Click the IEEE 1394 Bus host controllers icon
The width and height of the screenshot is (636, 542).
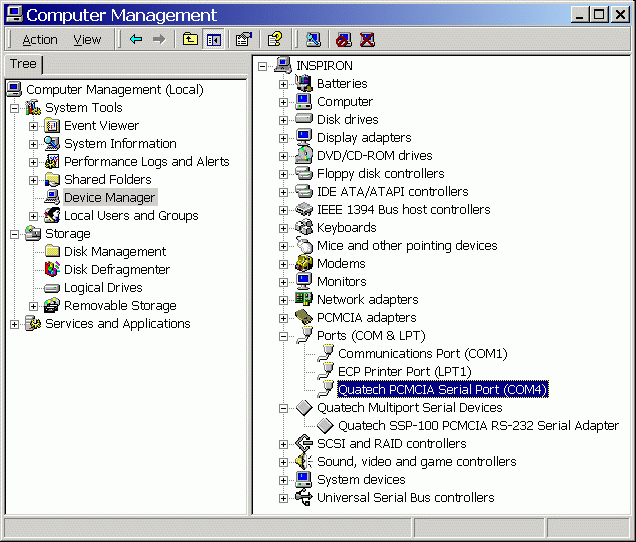coord(304,209)
